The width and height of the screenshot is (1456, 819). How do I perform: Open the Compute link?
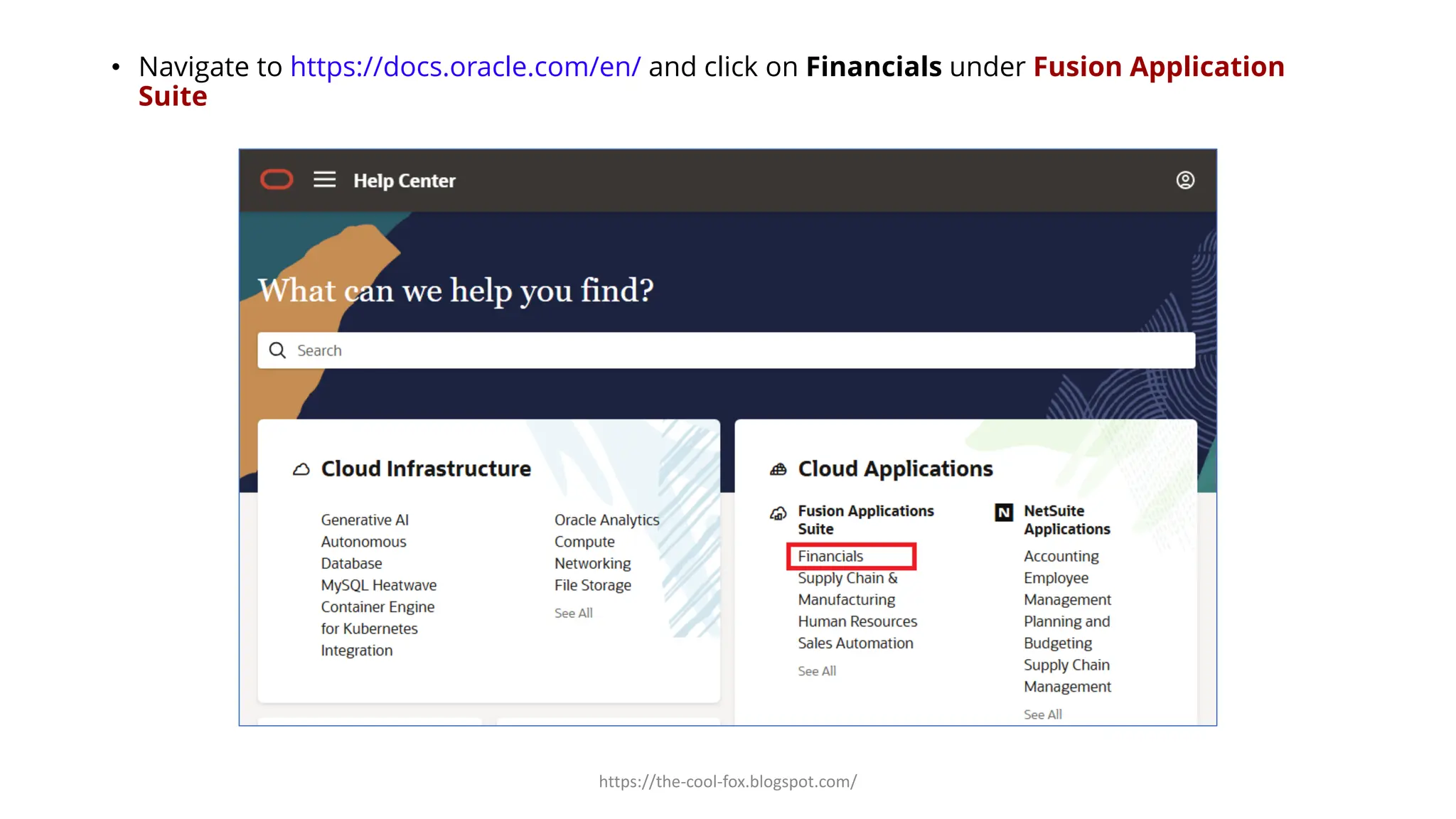pyautogui.click(x=584, y=542)
